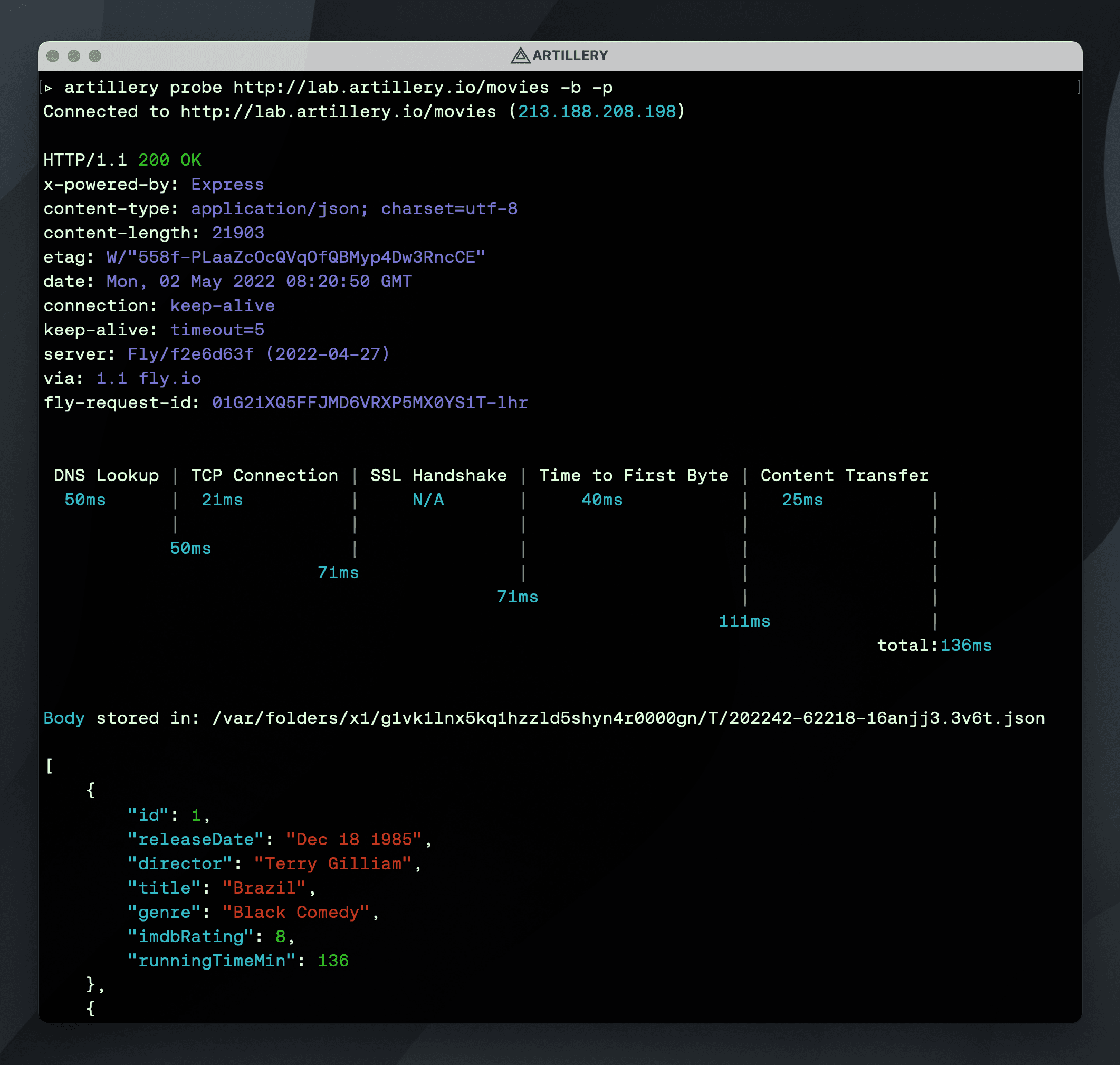Click the 50ms value under DNS Lookup
Image resolution: width=1120 pixels, height=1065 pixels.
(85, 500)
